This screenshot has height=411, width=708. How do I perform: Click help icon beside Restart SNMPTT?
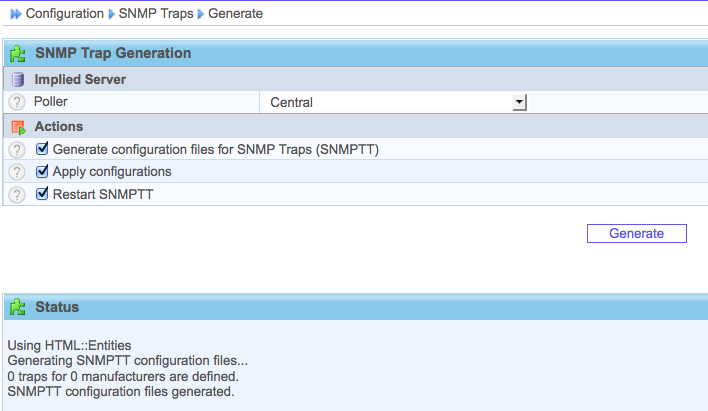coord(16,194)
